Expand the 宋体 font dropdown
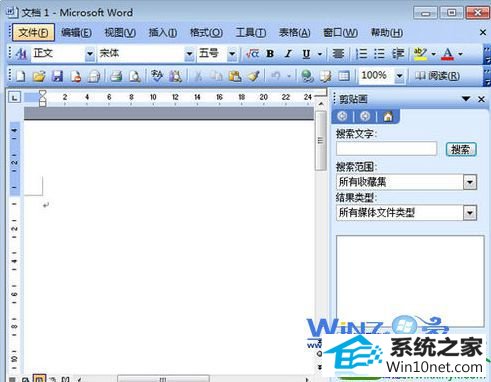Viewport: 491px width, 382px height. click(x=189, y=54)
